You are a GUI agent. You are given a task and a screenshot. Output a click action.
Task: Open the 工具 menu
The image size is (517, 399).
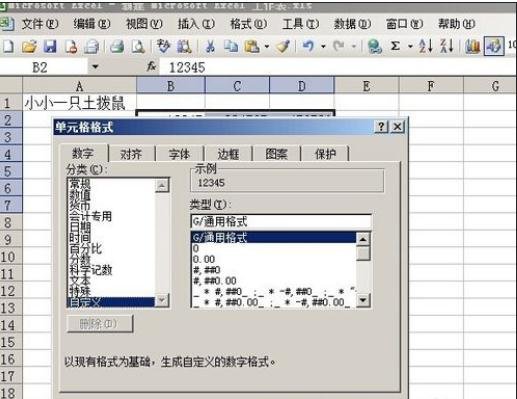pyautogui.click(x=300, y=24)
